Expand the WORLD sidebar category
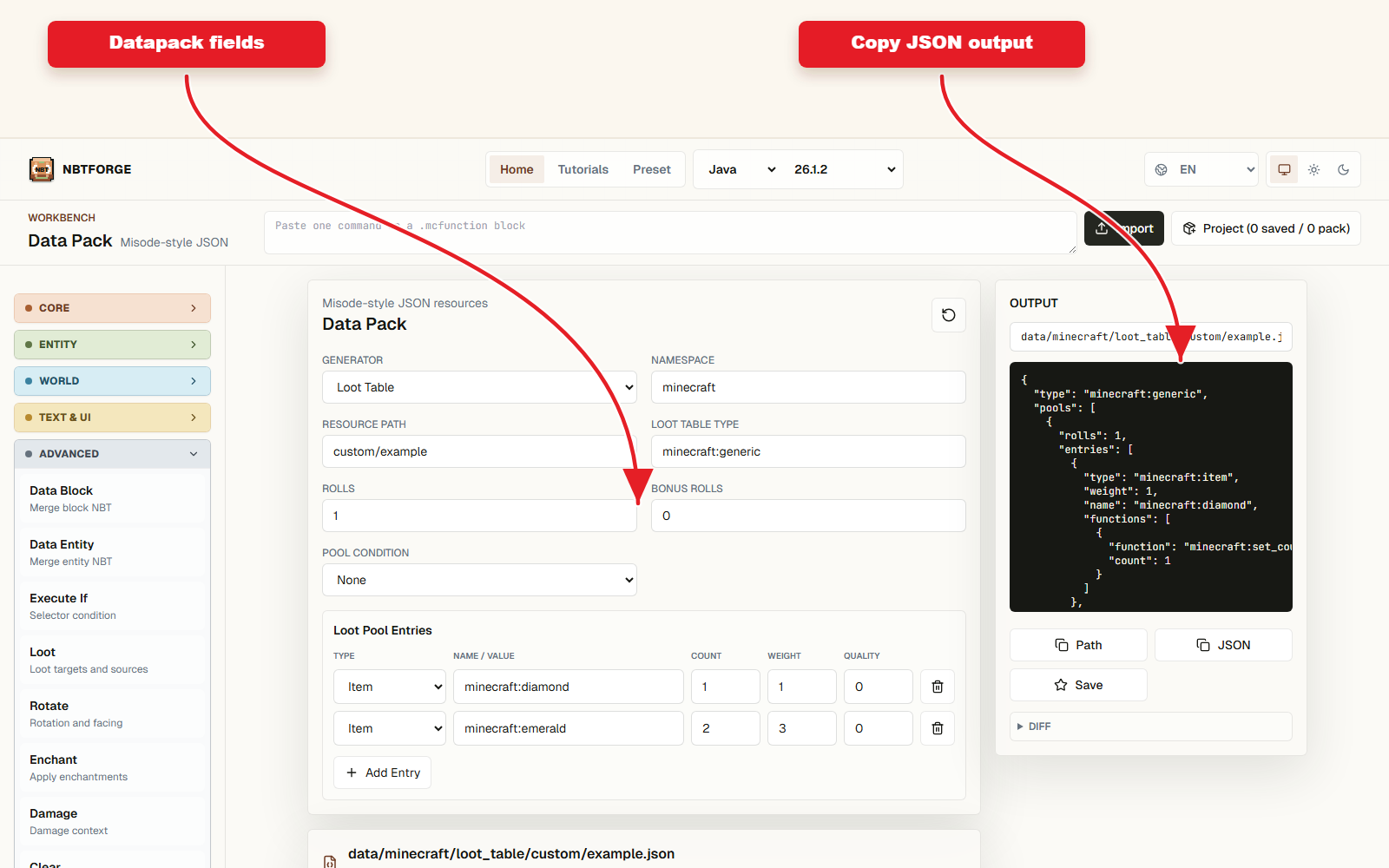Image resolution: width=1389 pixels, height=868 pixels. point(112,381)
